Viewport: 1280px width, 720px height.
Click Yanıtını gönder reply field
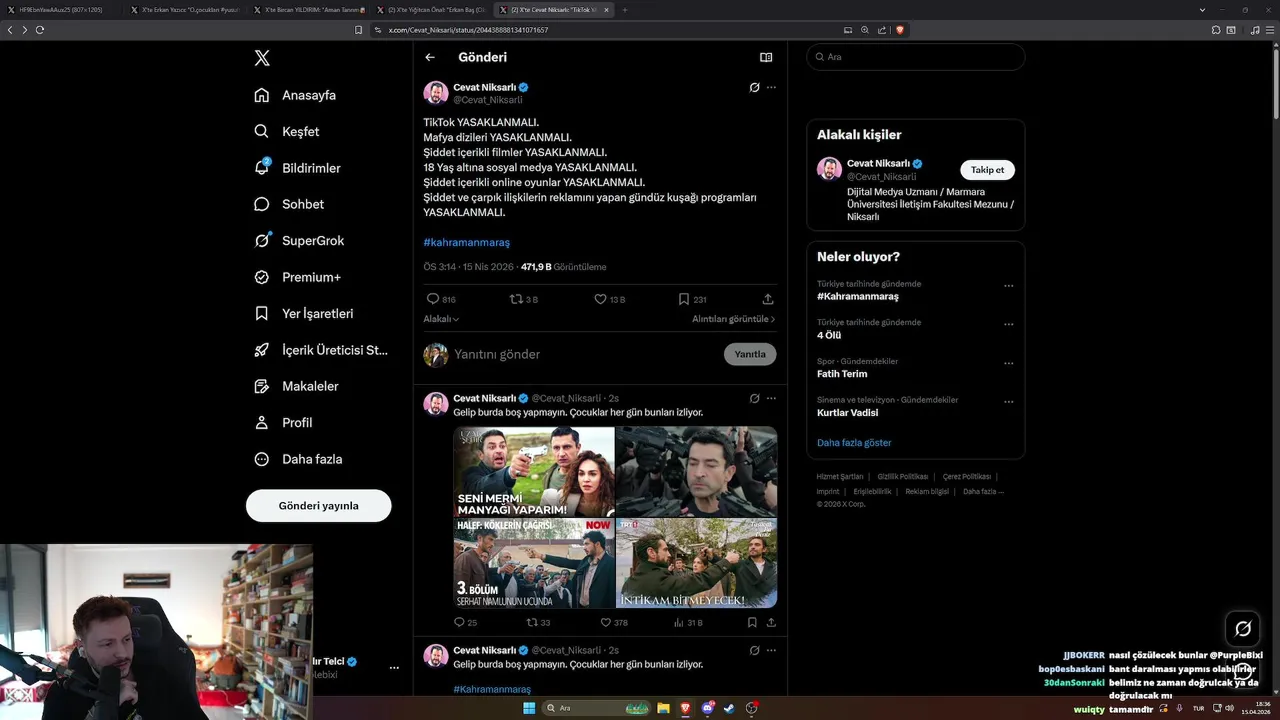[x=585, y=354]
